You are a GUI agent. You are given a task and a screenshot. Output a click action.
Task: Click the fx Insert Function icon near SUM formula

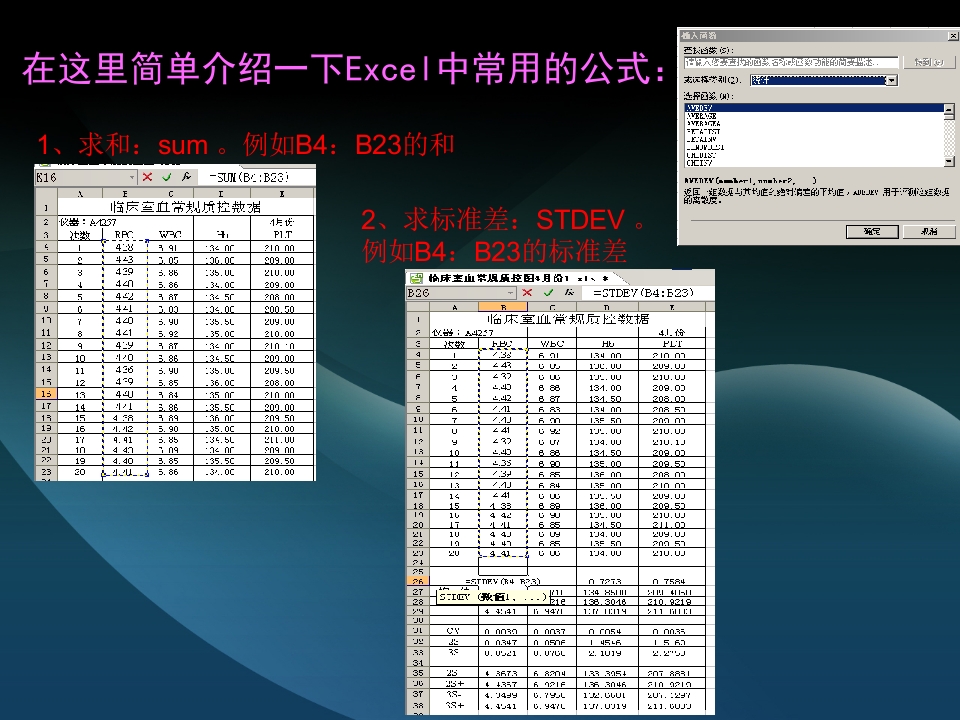coord(187,177)
